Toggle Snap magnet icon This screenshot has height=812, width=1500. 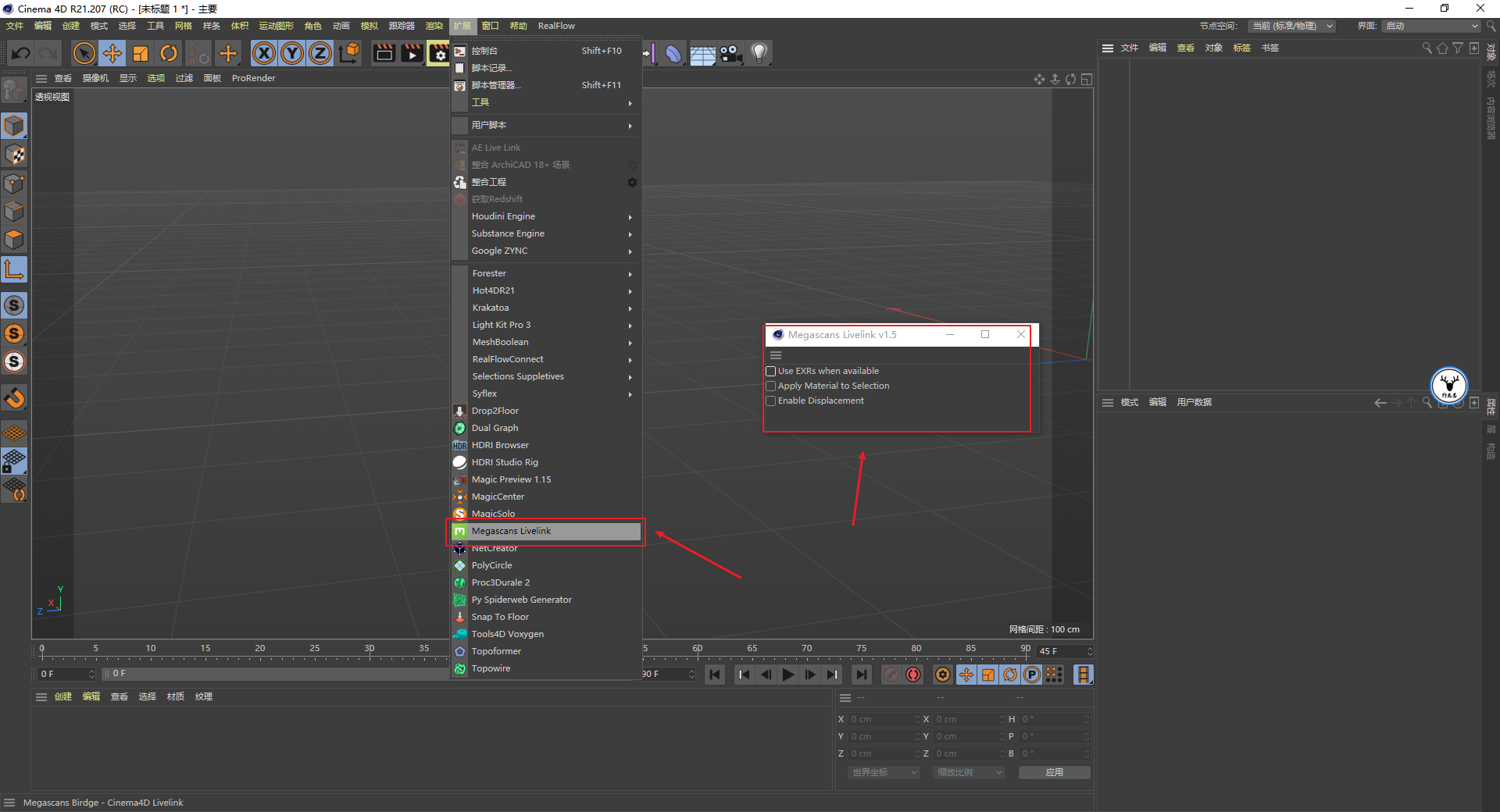[x=14, y=398]
